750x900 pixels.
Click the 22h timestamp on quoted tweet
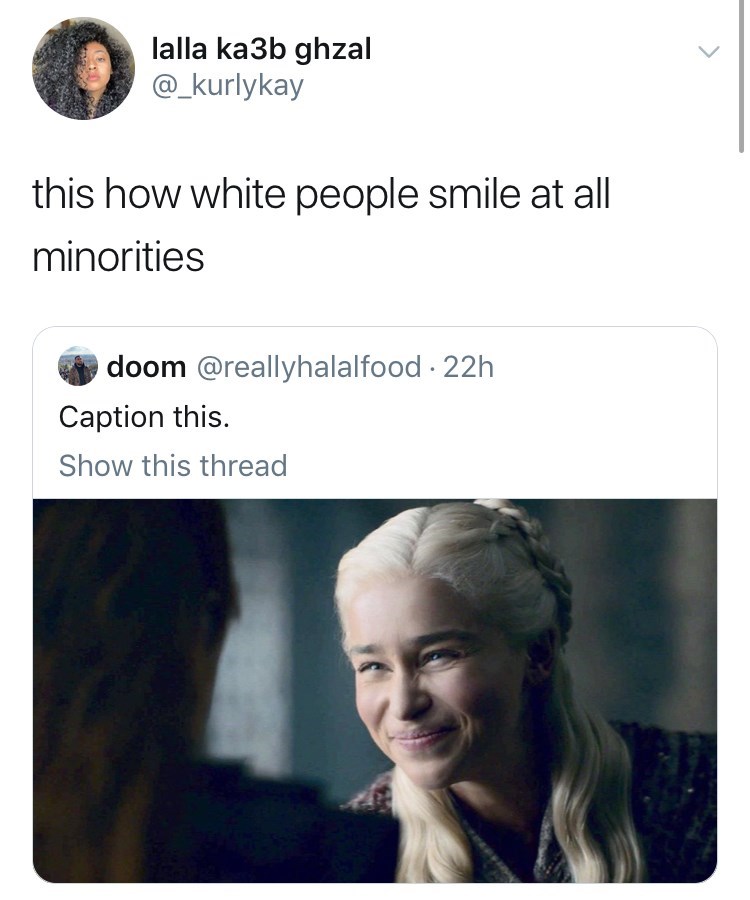[468, 367]
